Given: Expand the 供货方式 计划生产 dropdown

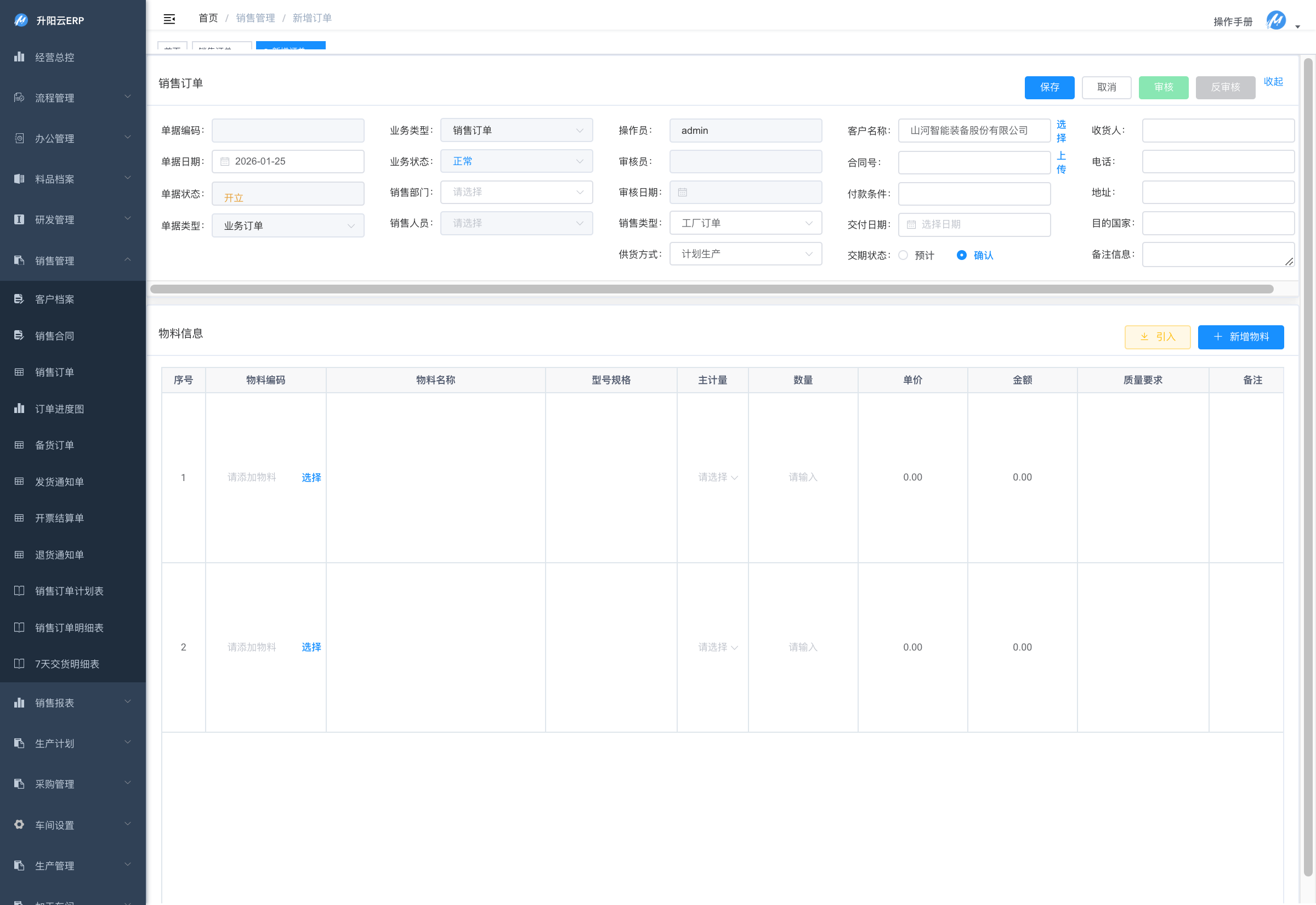Looking at the screenshot, I should pyautogui.click(x=745, y=254).
